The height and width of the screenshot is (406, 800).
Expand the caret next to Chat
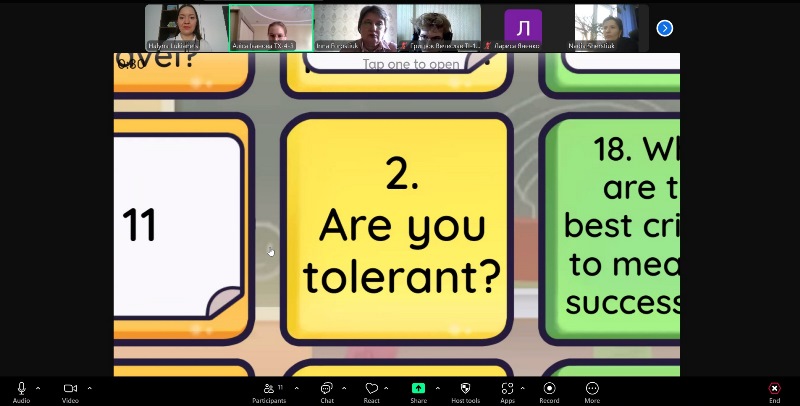pyautogui.click(x=344, y=388)
